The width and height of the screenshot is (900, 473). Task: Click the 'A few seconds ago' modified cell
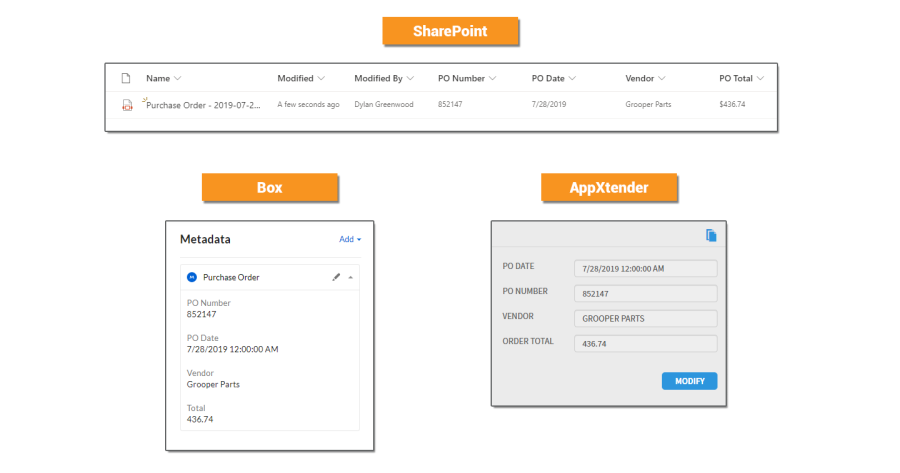point(308,104)
